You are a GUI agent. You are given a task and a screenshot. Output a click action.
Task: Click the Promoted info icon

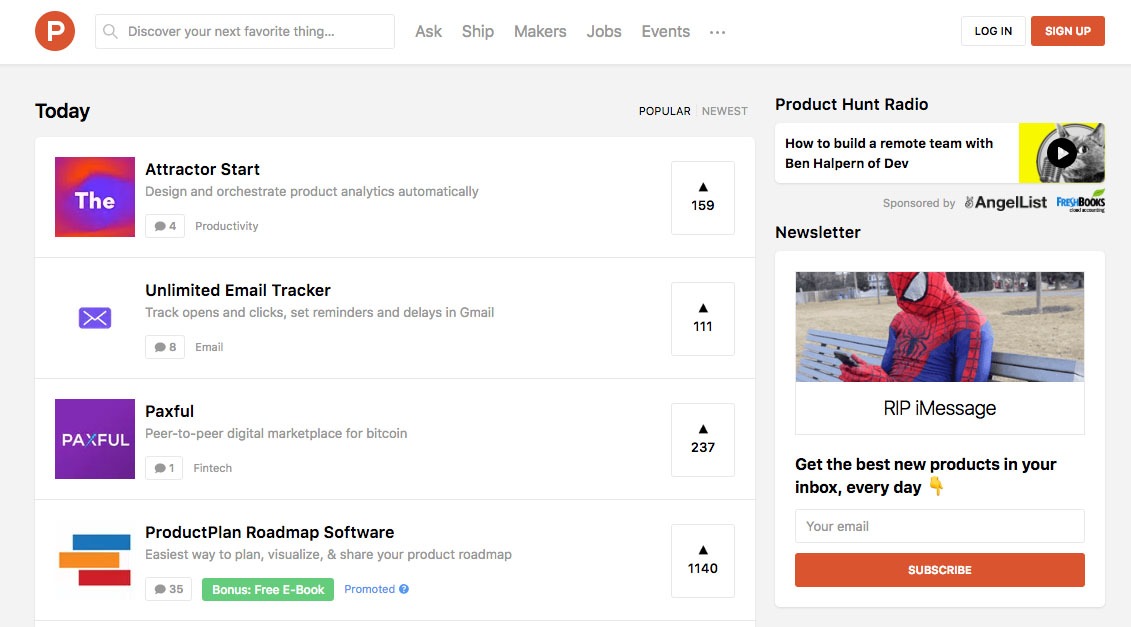tap(404, 589)
